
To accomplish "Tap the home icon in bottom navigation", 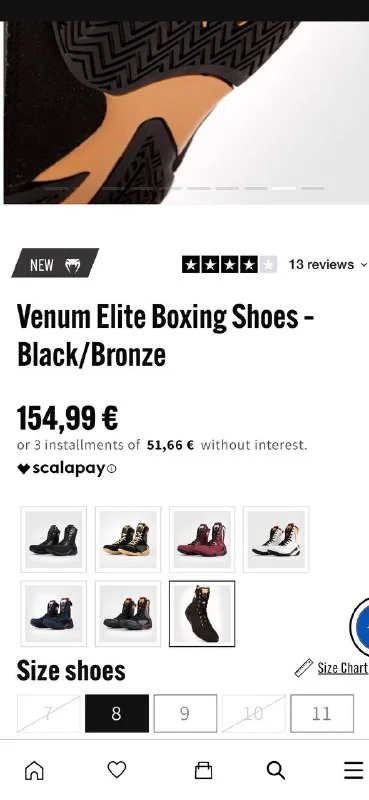I will 34,770.
